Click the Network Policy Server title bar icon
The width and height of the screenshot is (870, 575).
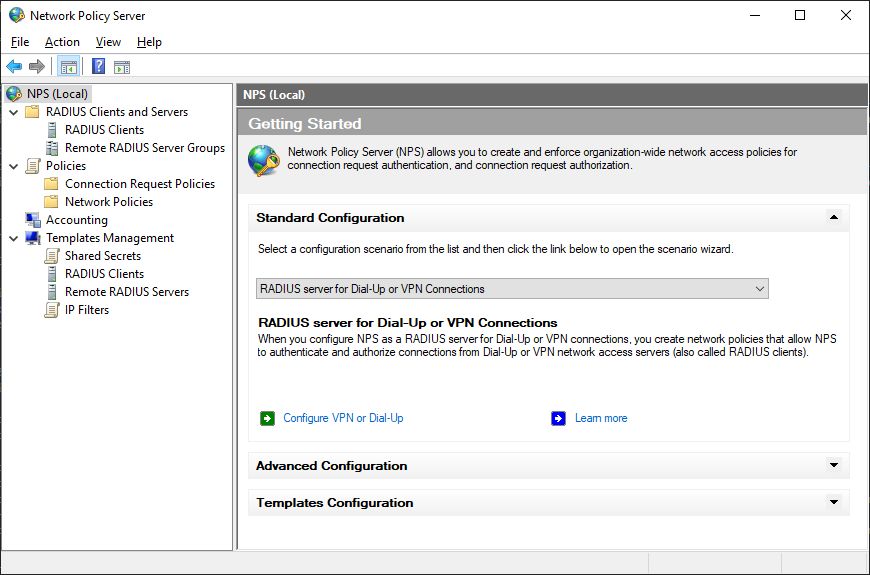coord(17,15)
